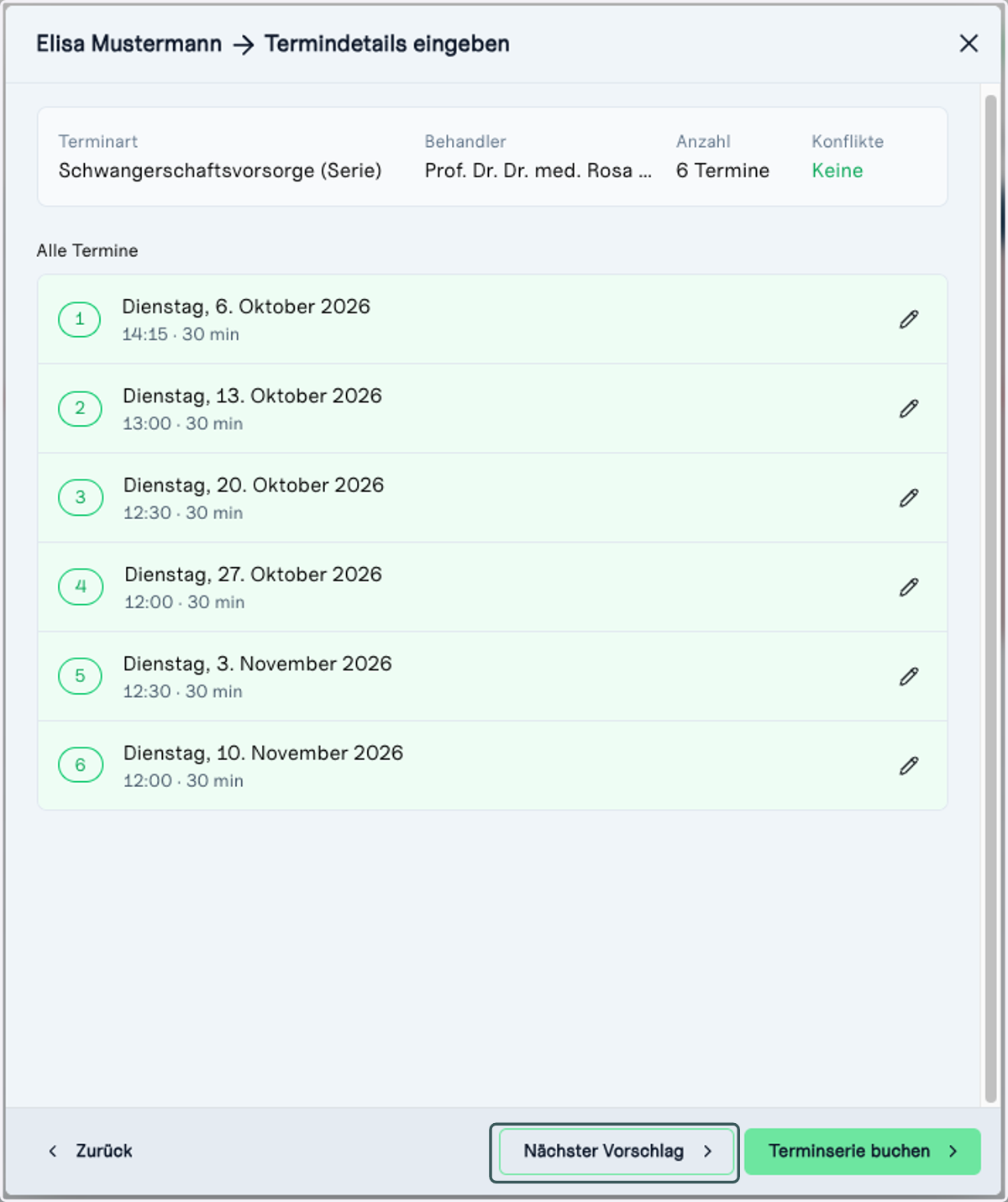
Task: Close the Termindetails dialog with X
Action: tap(969, 44)
